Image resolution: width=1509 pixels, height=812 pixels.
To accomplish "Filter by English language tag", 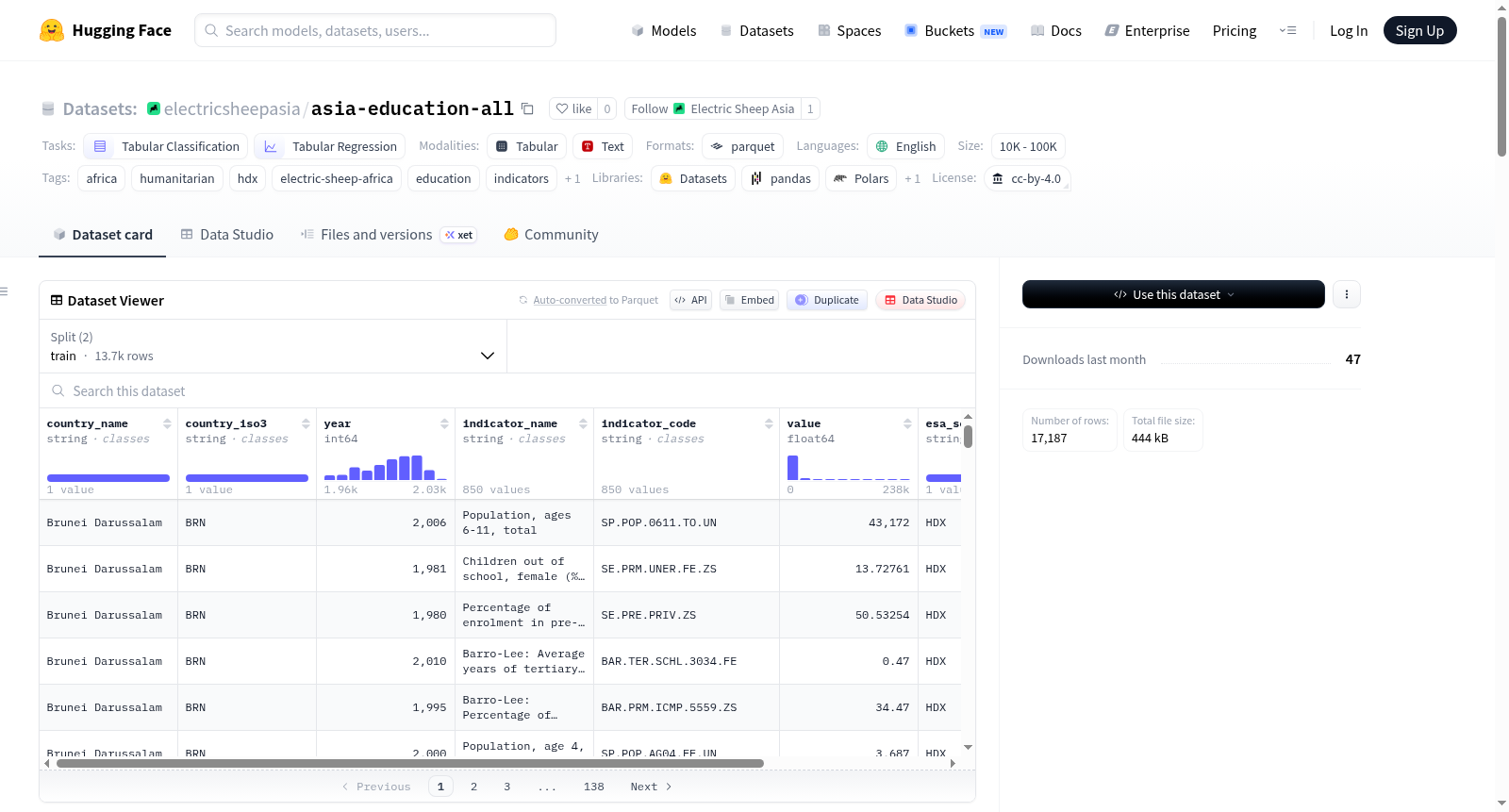I will (x=905, y=146).
